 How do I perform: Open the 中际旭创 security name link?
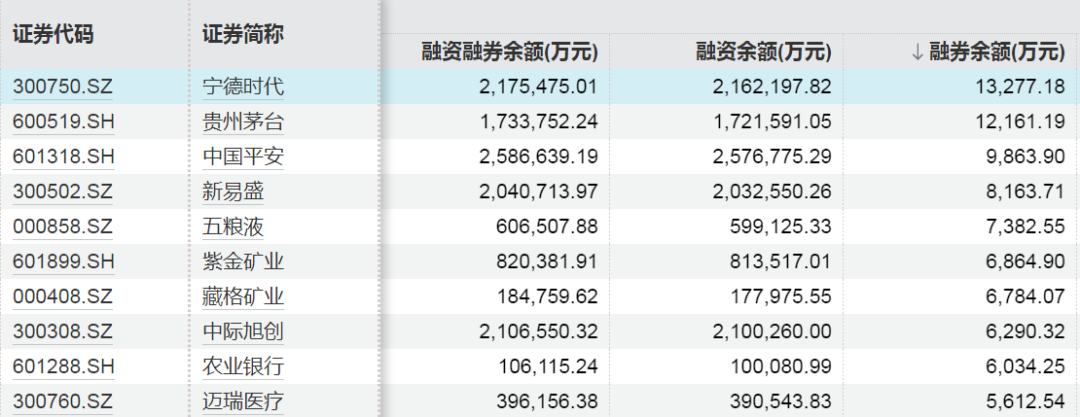click(x=243, y=332)
